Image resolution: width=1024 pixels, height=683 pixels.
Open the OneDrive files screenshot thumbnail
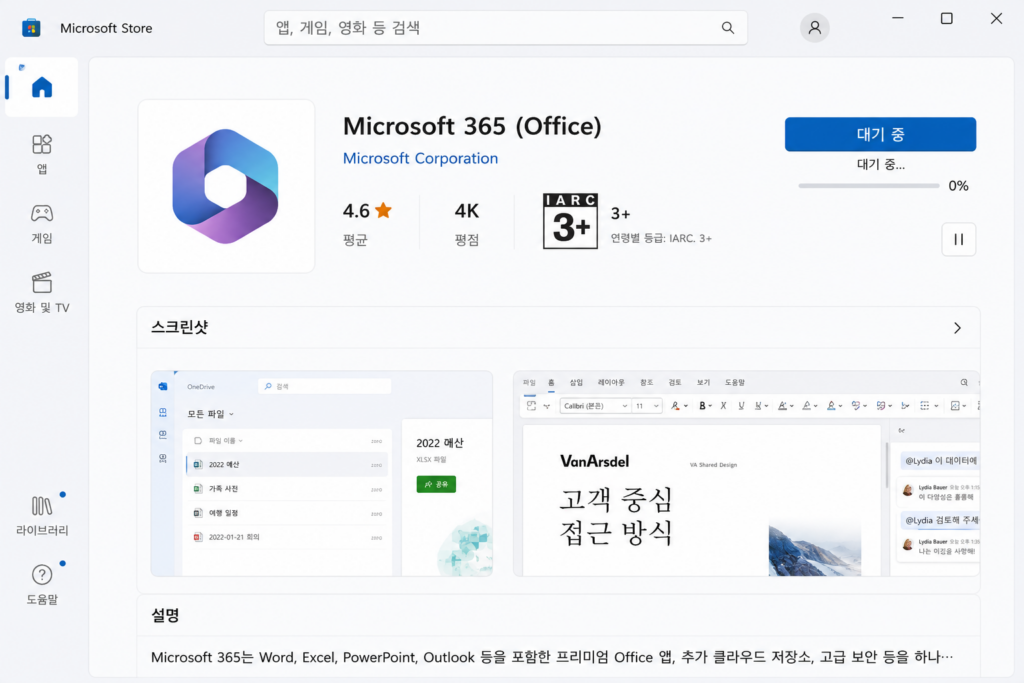coord(322,473)
